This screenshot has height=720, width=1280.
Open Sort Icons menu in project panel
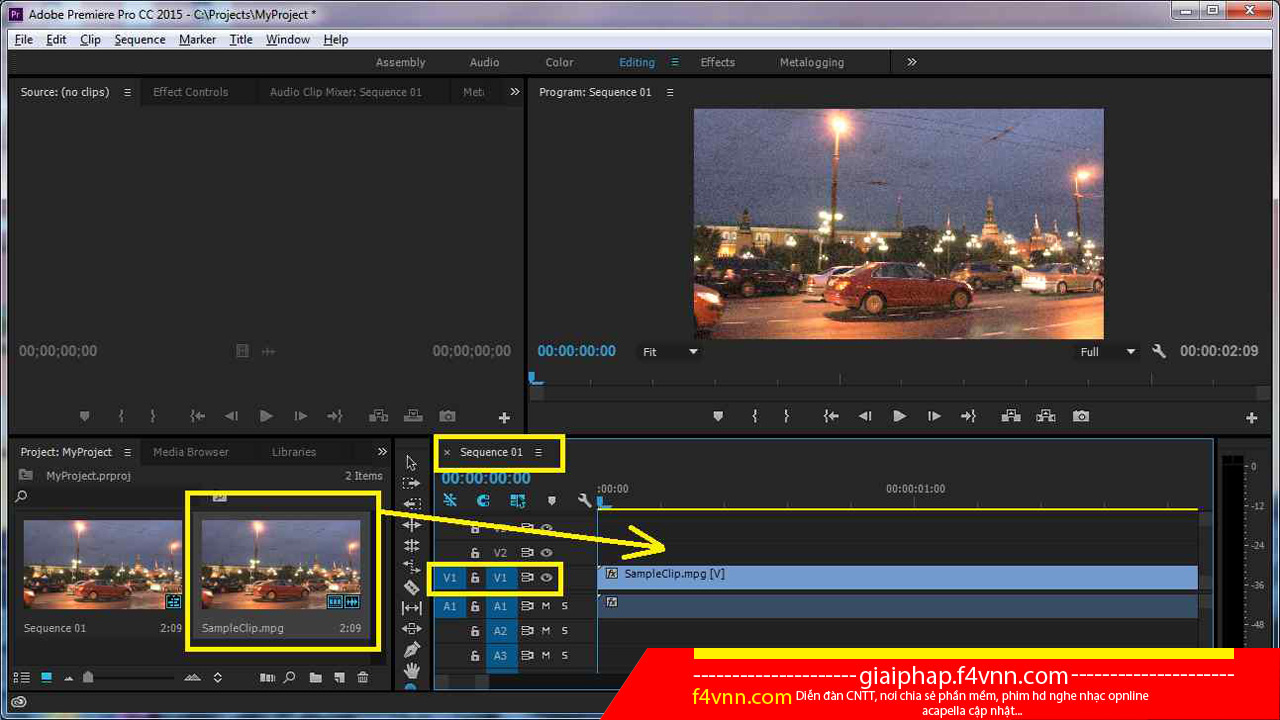[x=218, y=677]
